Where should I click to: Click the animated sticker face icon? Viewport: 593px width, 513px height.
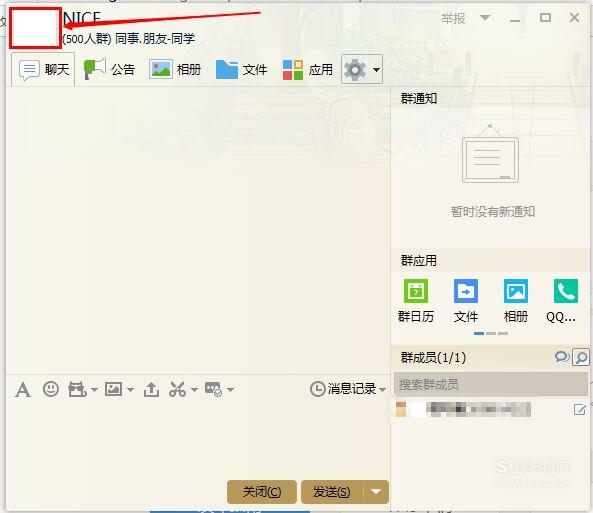pos(77,389)
